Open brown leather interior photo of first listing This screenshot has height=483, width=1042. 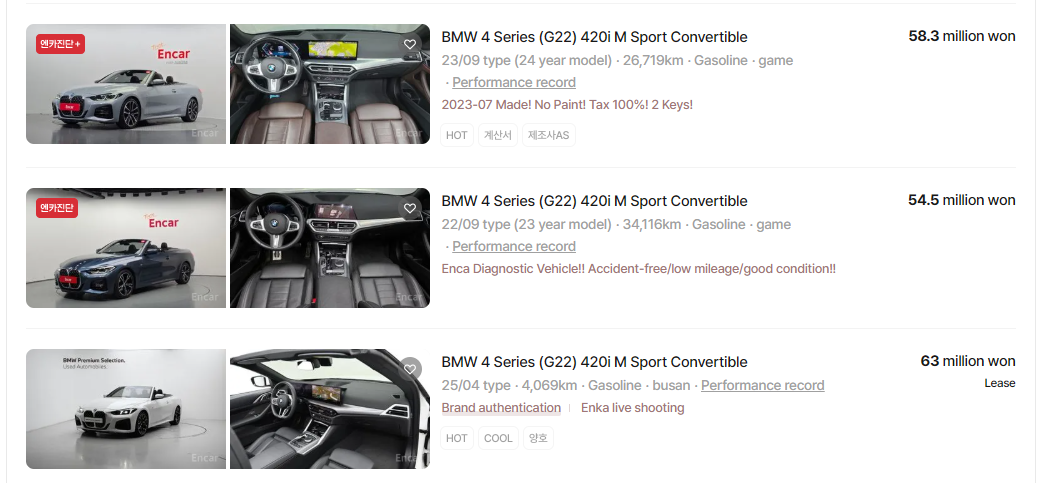coord(330,84)
